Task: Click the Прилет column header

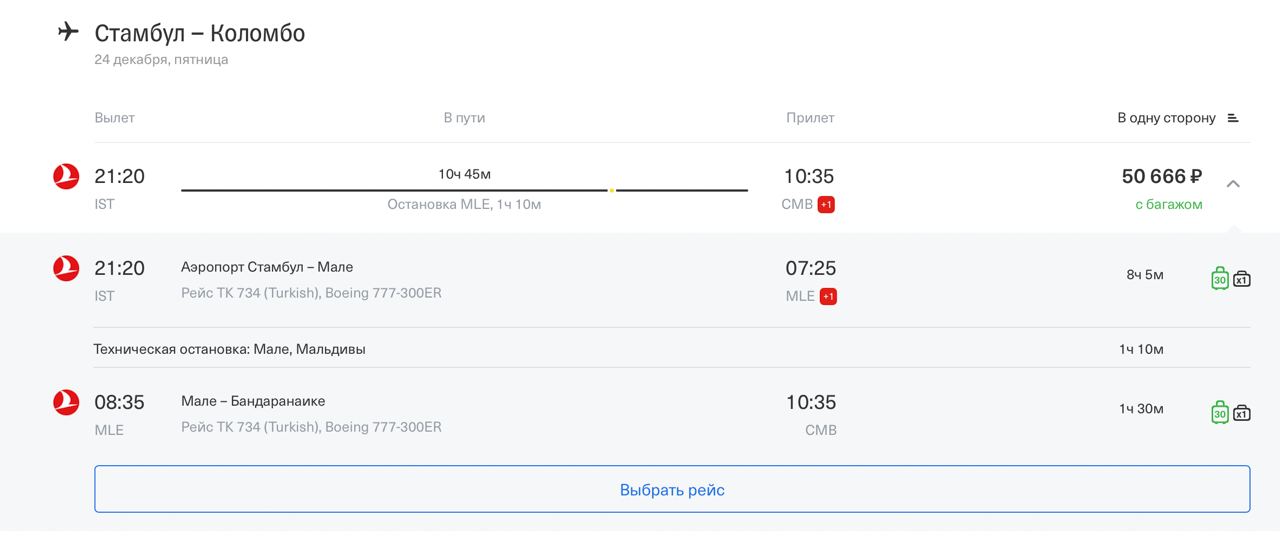Action: coord(810,118)
